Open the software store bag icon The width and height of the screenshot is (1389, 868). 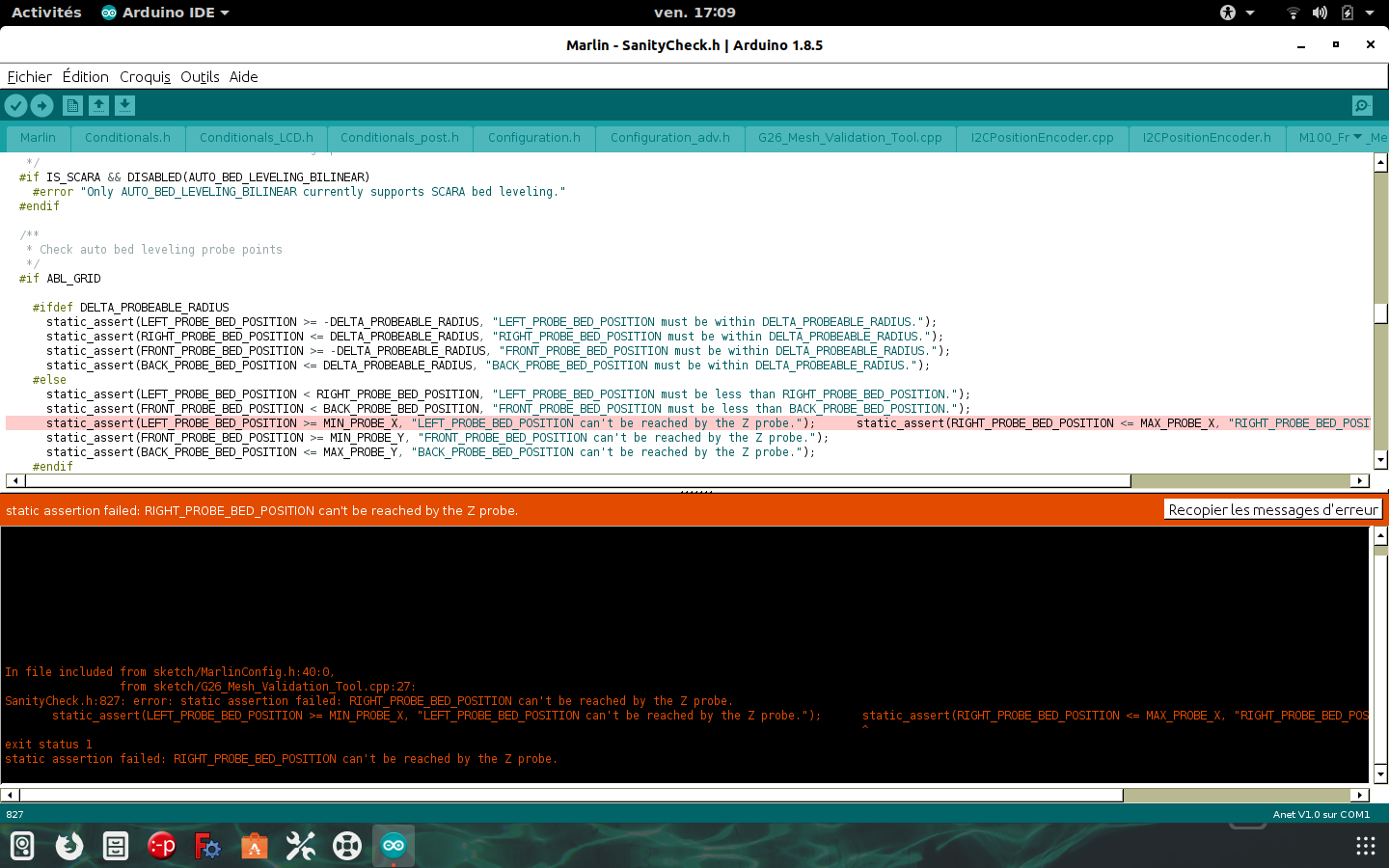(x=254, y=847)
